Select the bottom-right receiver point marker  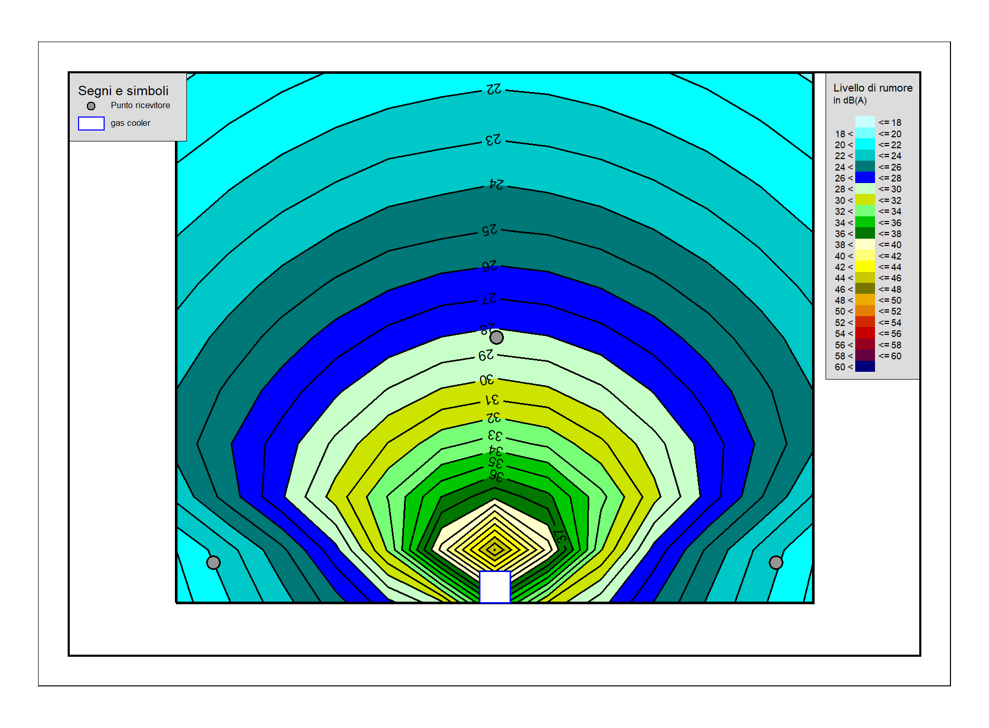[776, 563]
